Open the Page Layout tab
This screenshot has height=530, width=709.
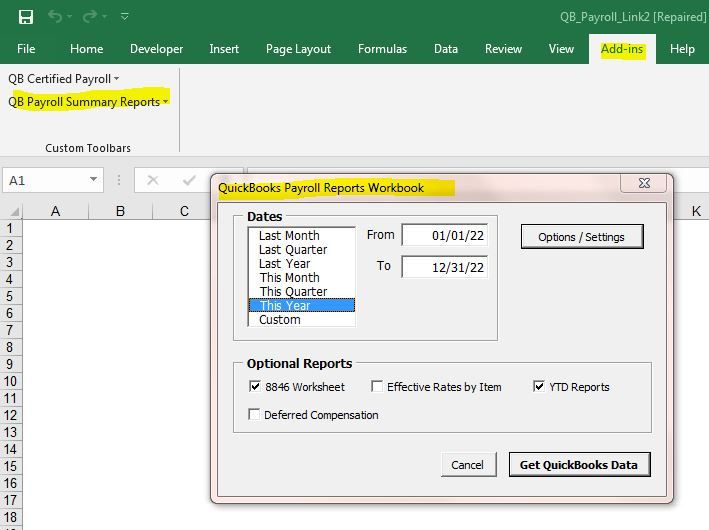click(x=298, y=49)
